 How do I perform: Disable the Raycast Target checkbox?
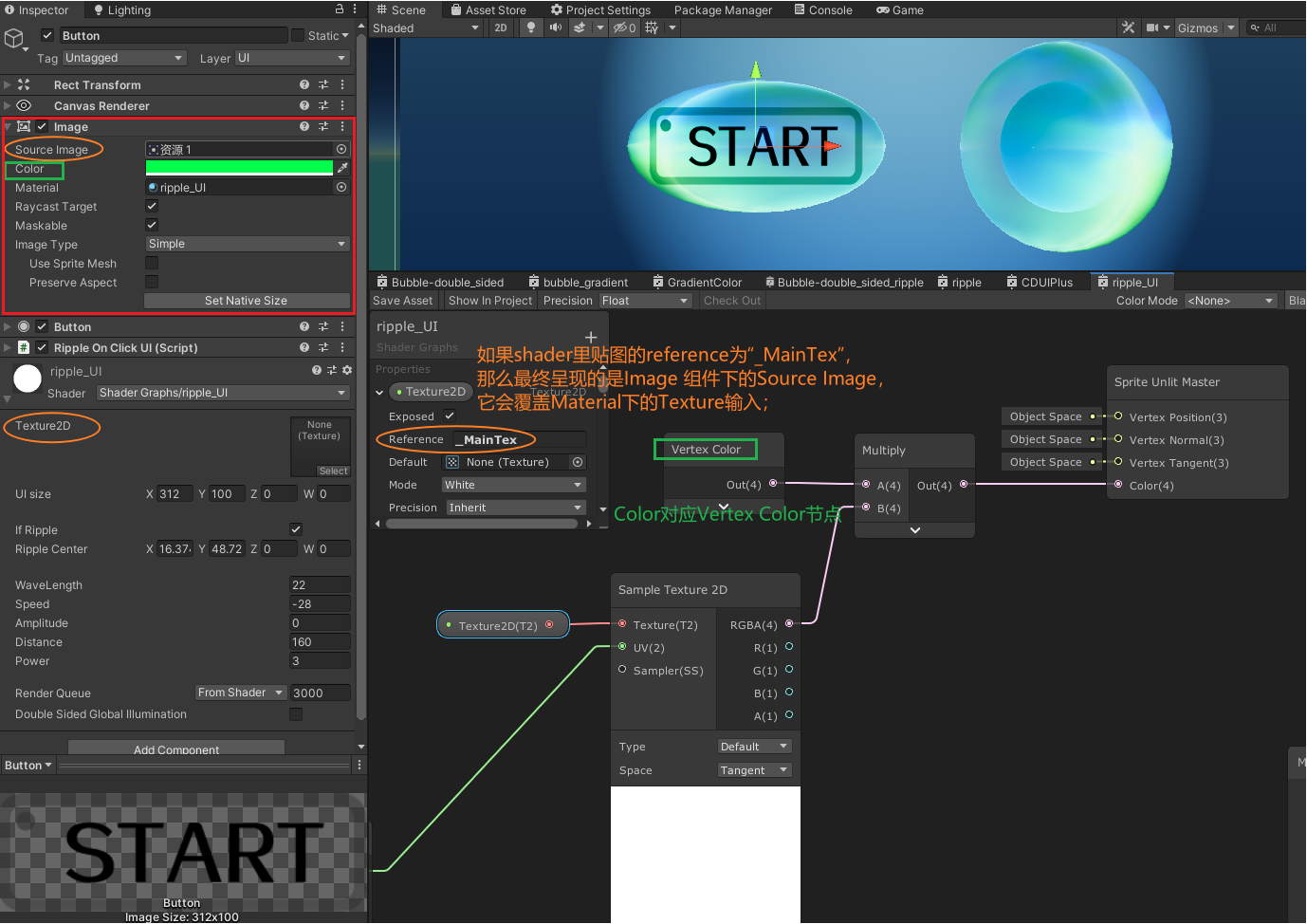point(150,206)
